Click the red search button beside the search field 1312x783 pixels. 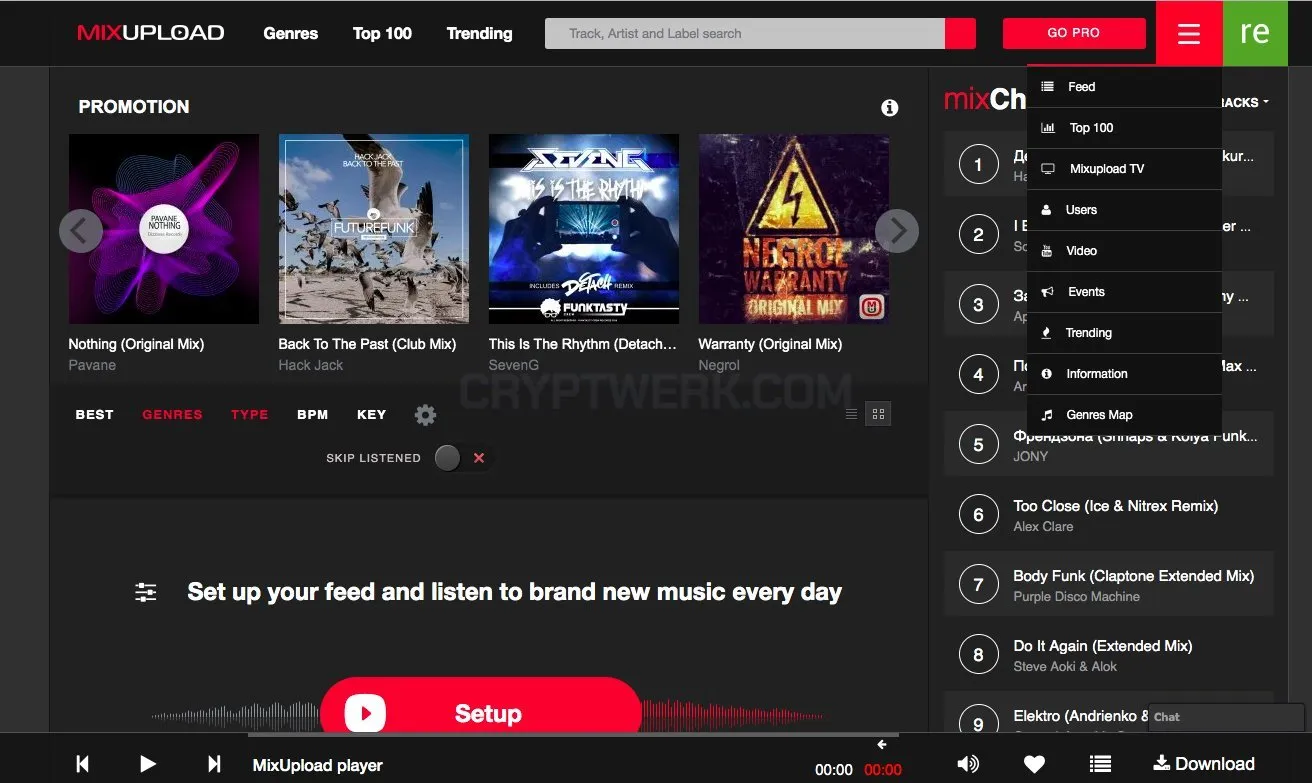[x=960, y=33]
